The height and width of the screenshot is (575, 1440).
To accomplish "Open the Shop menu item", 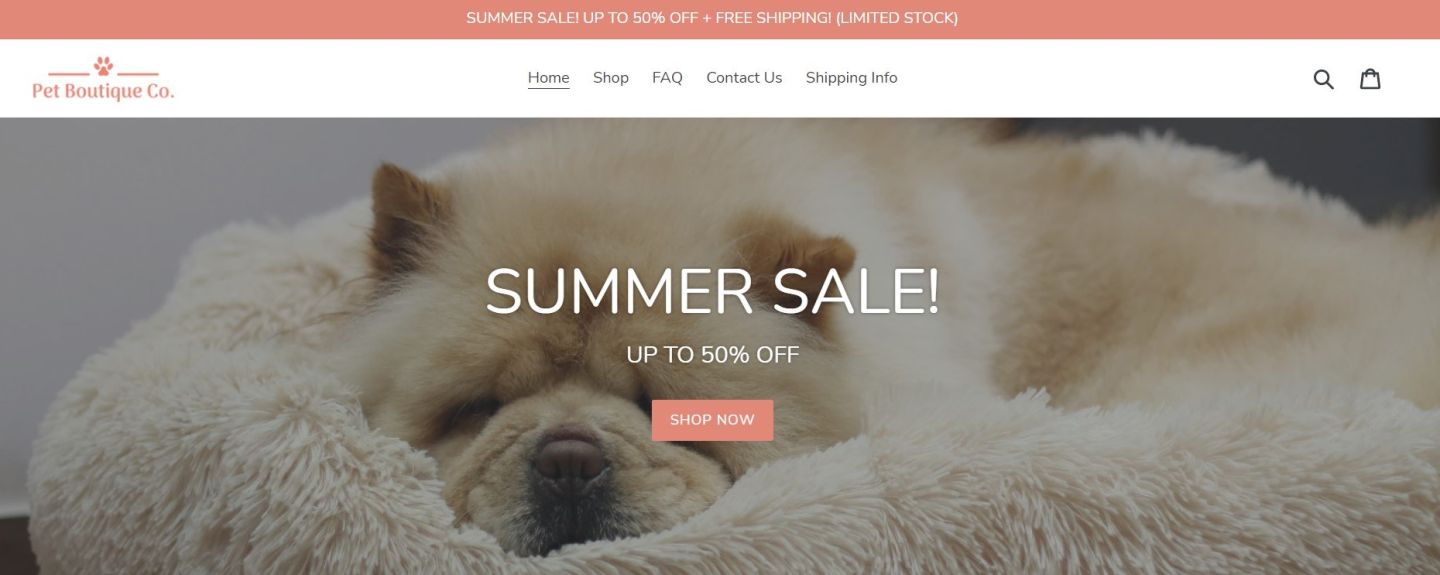I will (611, 78).
